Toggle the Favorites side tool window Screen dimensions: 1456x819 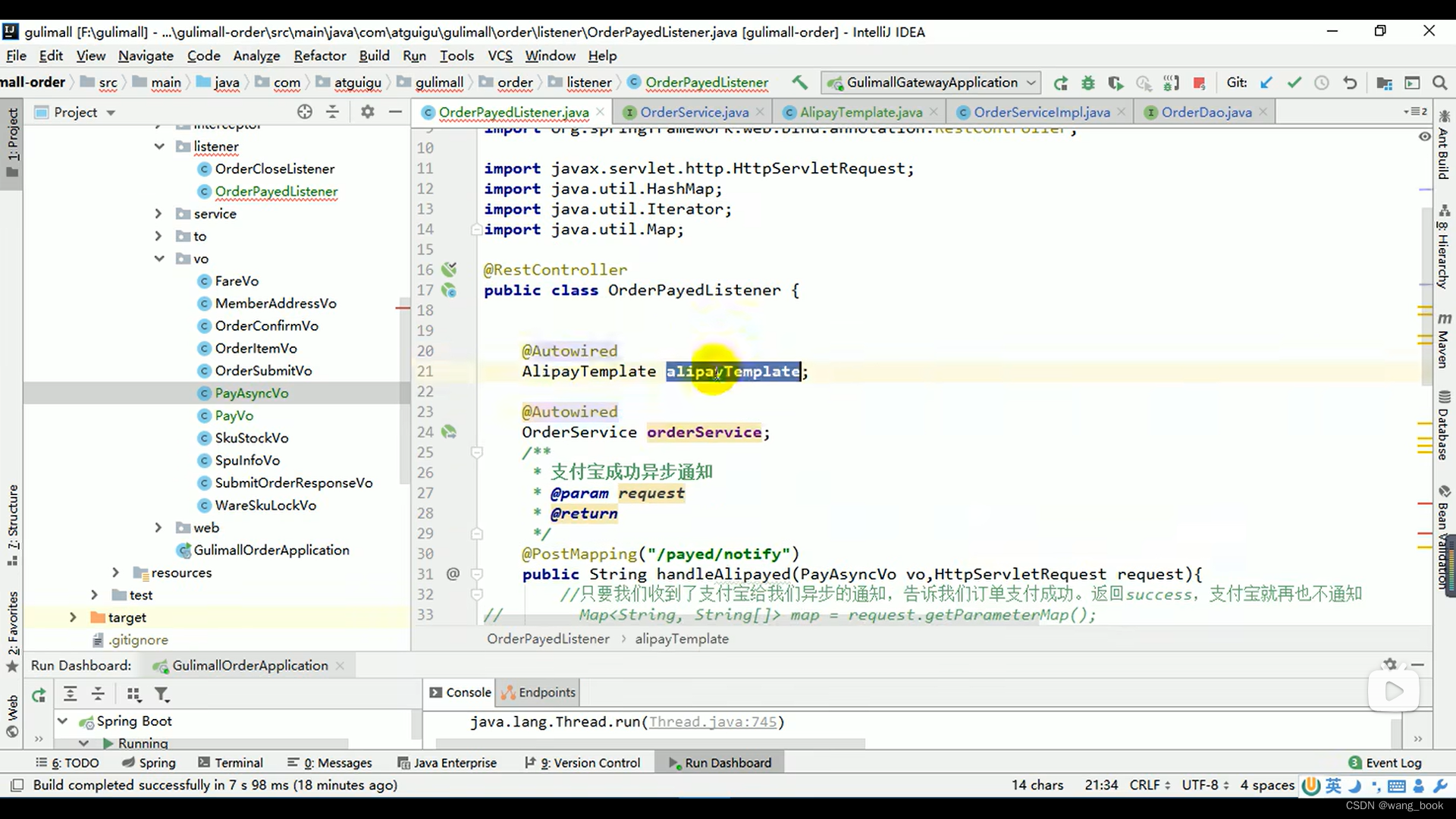pos(12,631)
